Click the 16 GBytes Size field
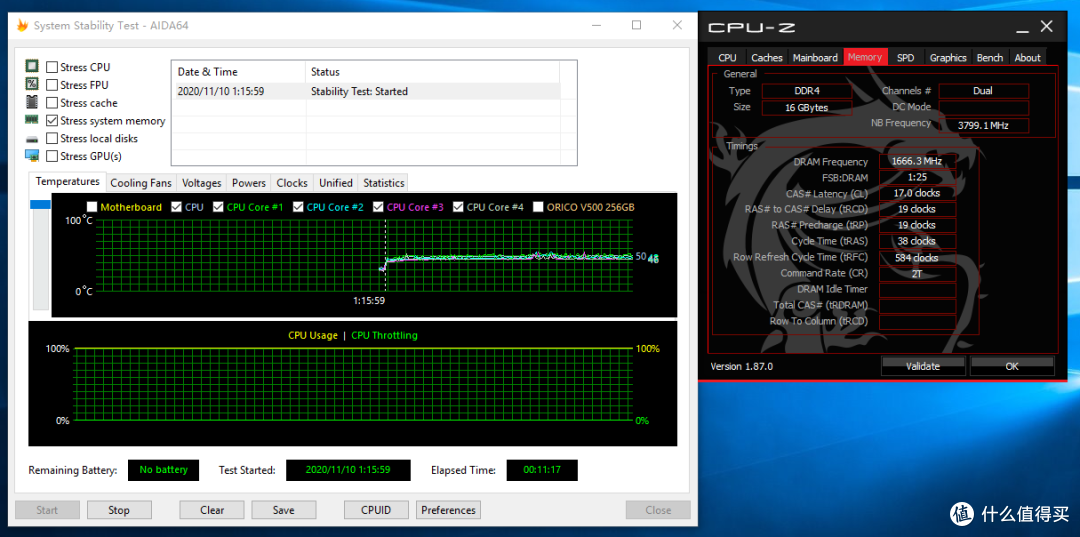 pyautogui.click(x=807, y=108)
